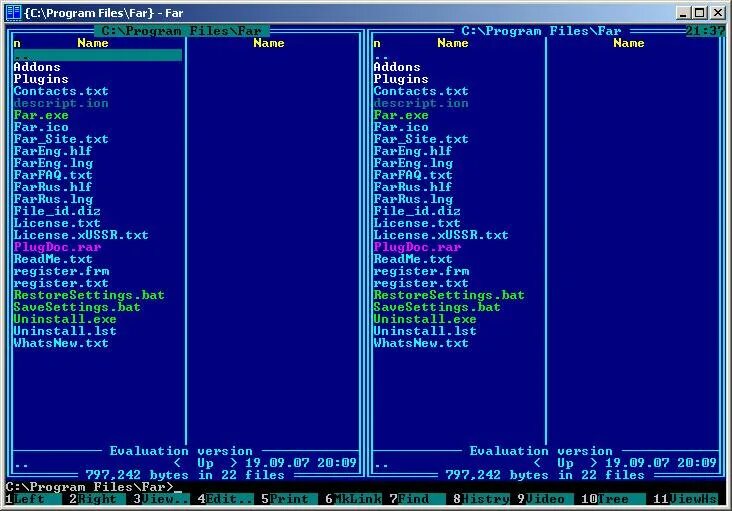Select the 1 Left key bar button
The width and height of the screenshot is (732, 511).
tap(33, 499)
